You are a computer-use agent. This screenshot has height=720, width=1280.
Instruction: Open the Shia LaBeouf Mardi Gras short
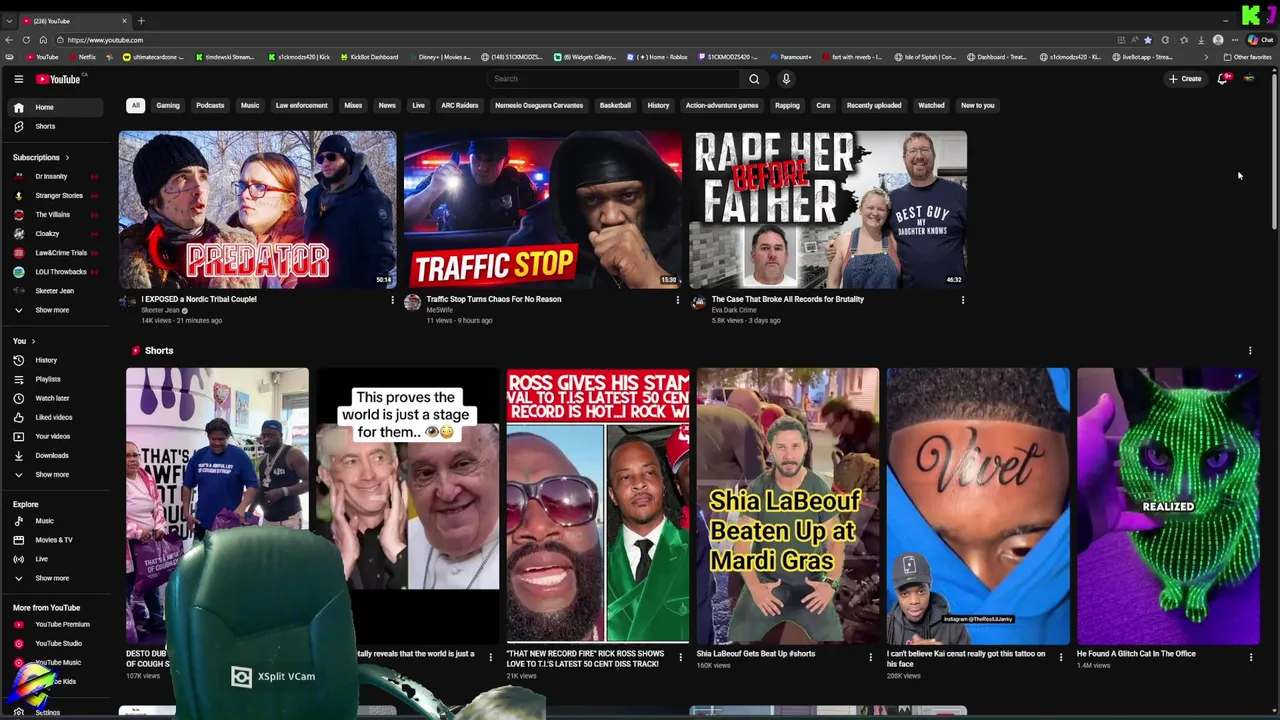click(788, 505)
